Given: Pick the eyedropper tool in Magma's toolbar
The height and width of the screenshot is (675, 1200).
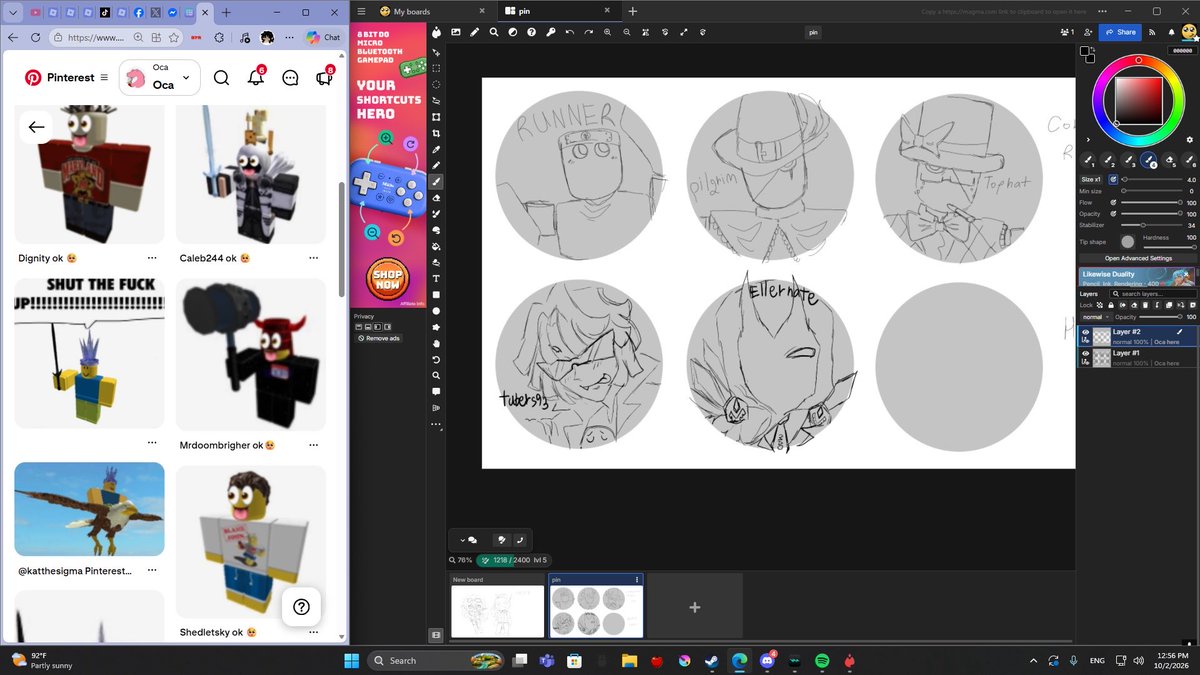Looking at the screenshot, I should coord(437,149).
